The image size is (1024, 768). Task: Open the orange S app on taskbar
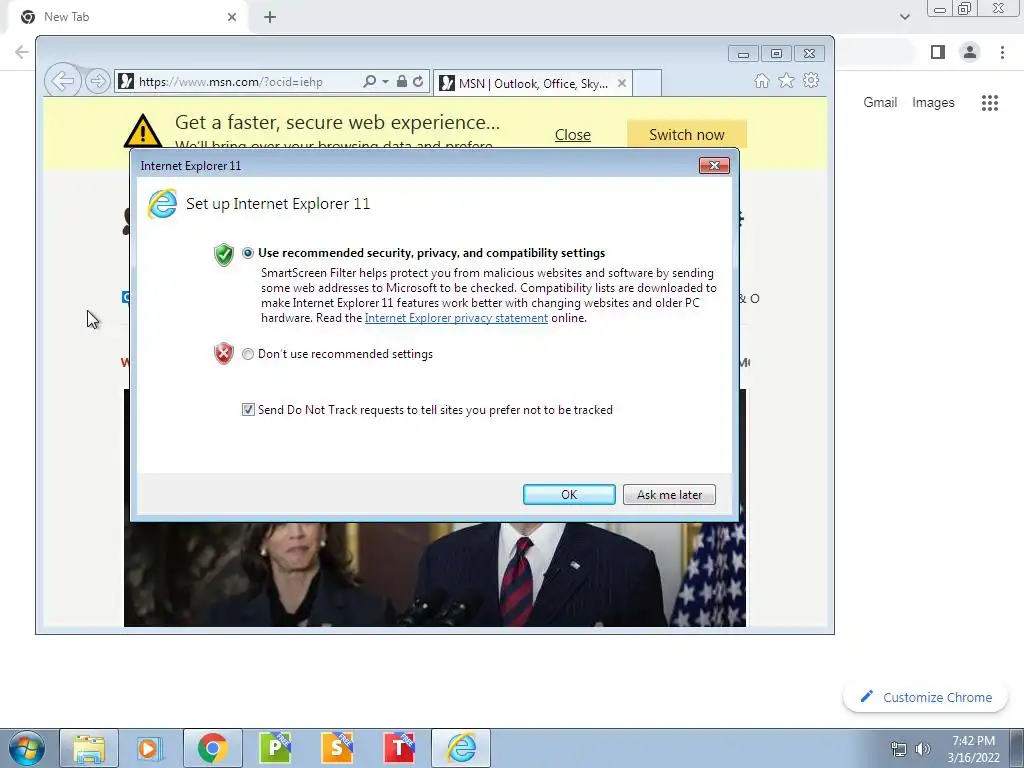336,748
